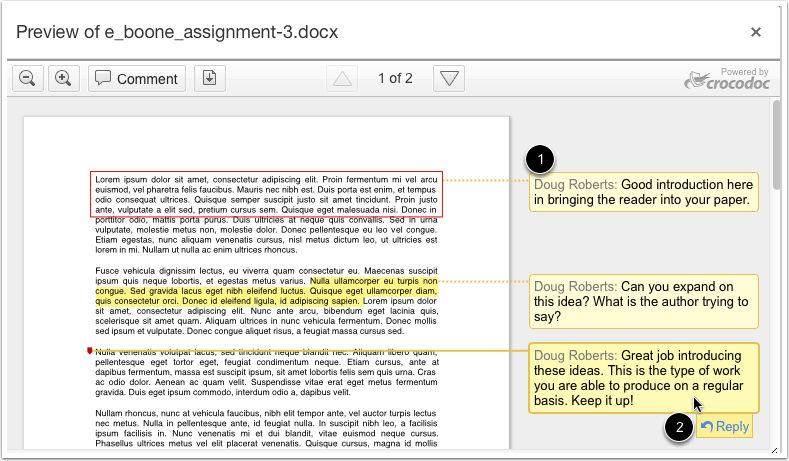
Task: Click the resize handle at the dialog corner
Action: [774, 450]
